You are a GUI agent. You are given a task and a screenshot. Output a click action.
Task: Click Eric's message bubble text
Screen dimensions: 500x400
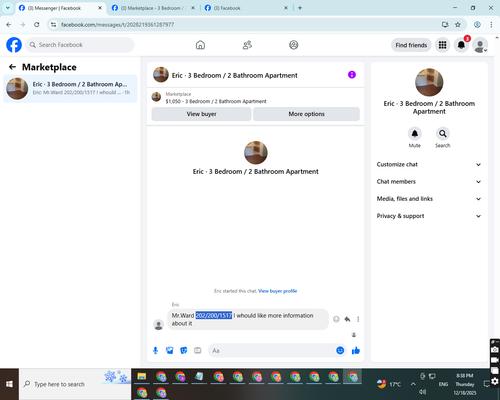coord(248,319)
